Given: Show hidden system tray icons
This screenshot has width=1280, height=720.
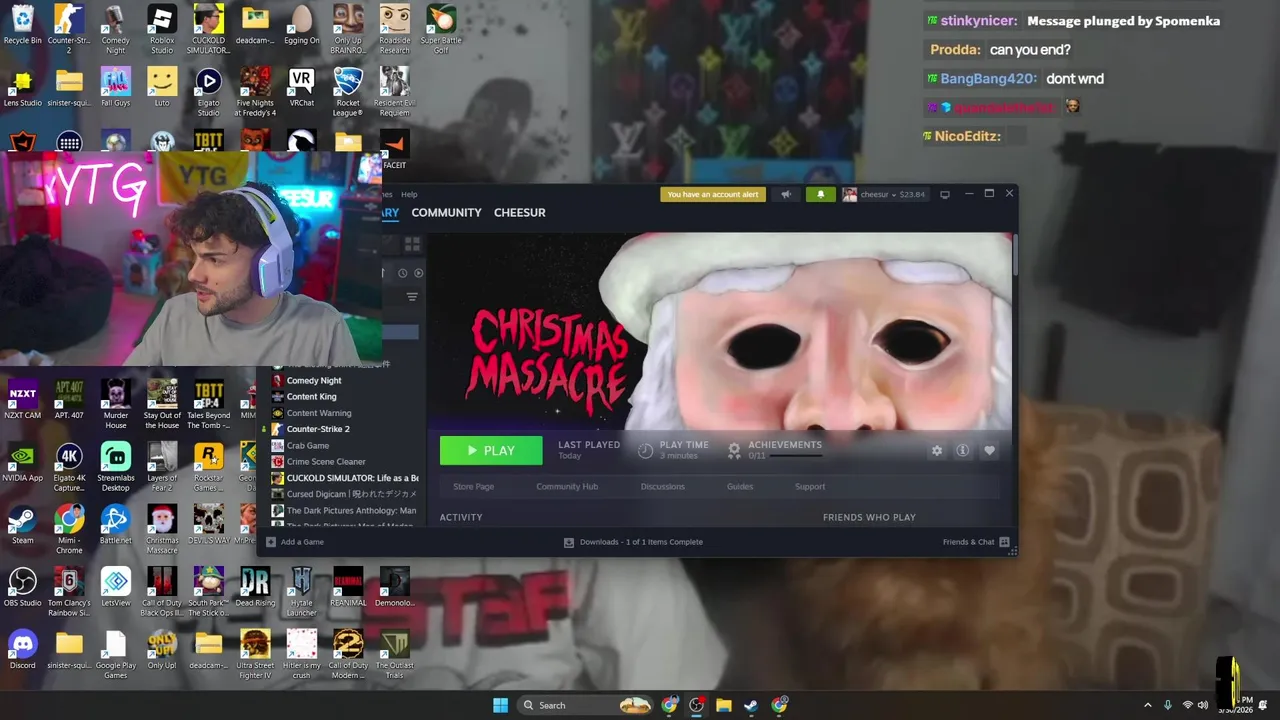Looking at the screenshot, I should point(1147,705).
